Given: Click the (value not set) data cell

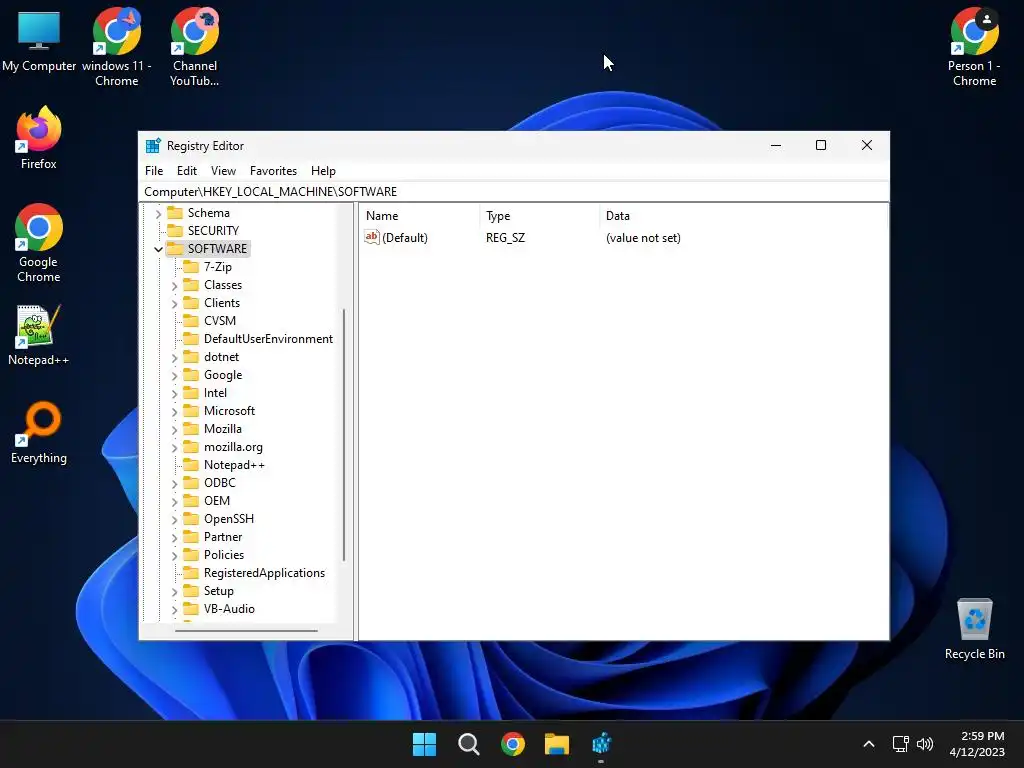Looking at the screenshot, I should 643,238.
